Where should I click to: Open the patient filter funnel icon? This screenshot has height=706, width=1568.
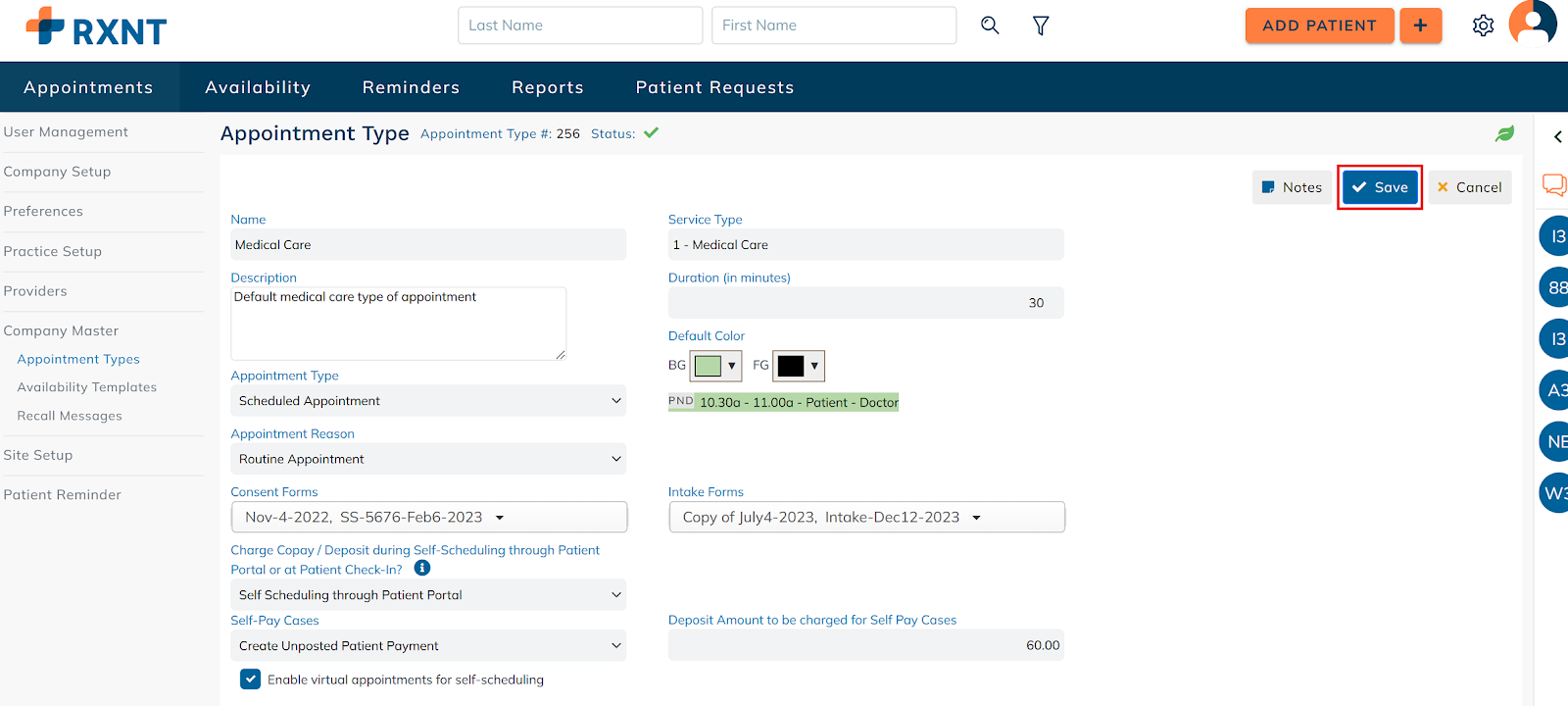[1041, 25]
